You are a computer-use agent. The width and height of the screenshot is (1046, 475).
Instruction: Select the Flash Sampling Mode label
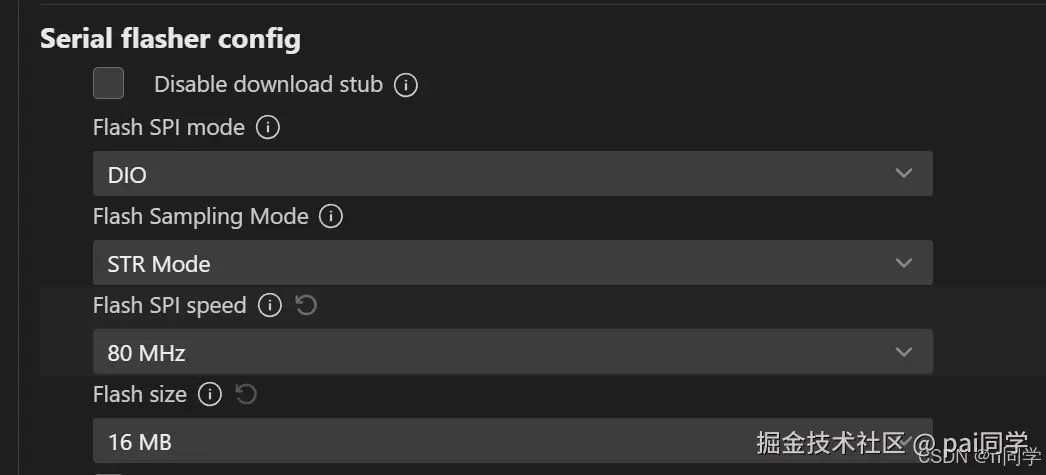tap(200, 216)
